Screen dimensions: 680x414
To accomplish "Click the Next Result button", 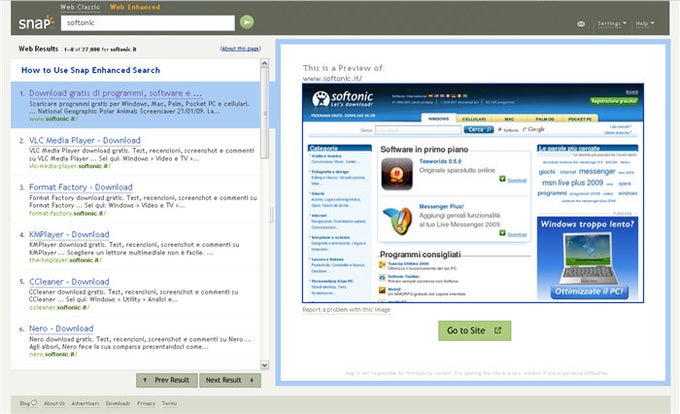I will click(x=230, y=380).
